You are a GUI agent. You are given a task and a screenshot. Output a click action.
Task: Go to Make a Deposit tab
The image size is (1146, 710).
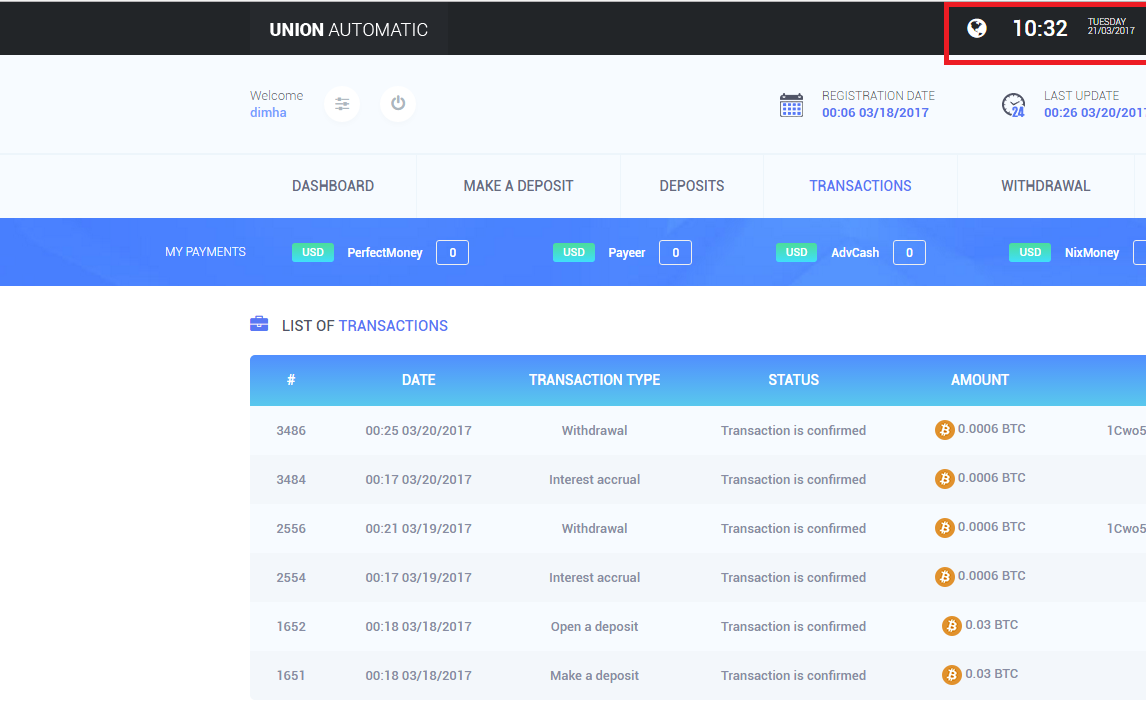tap(518, 186)
